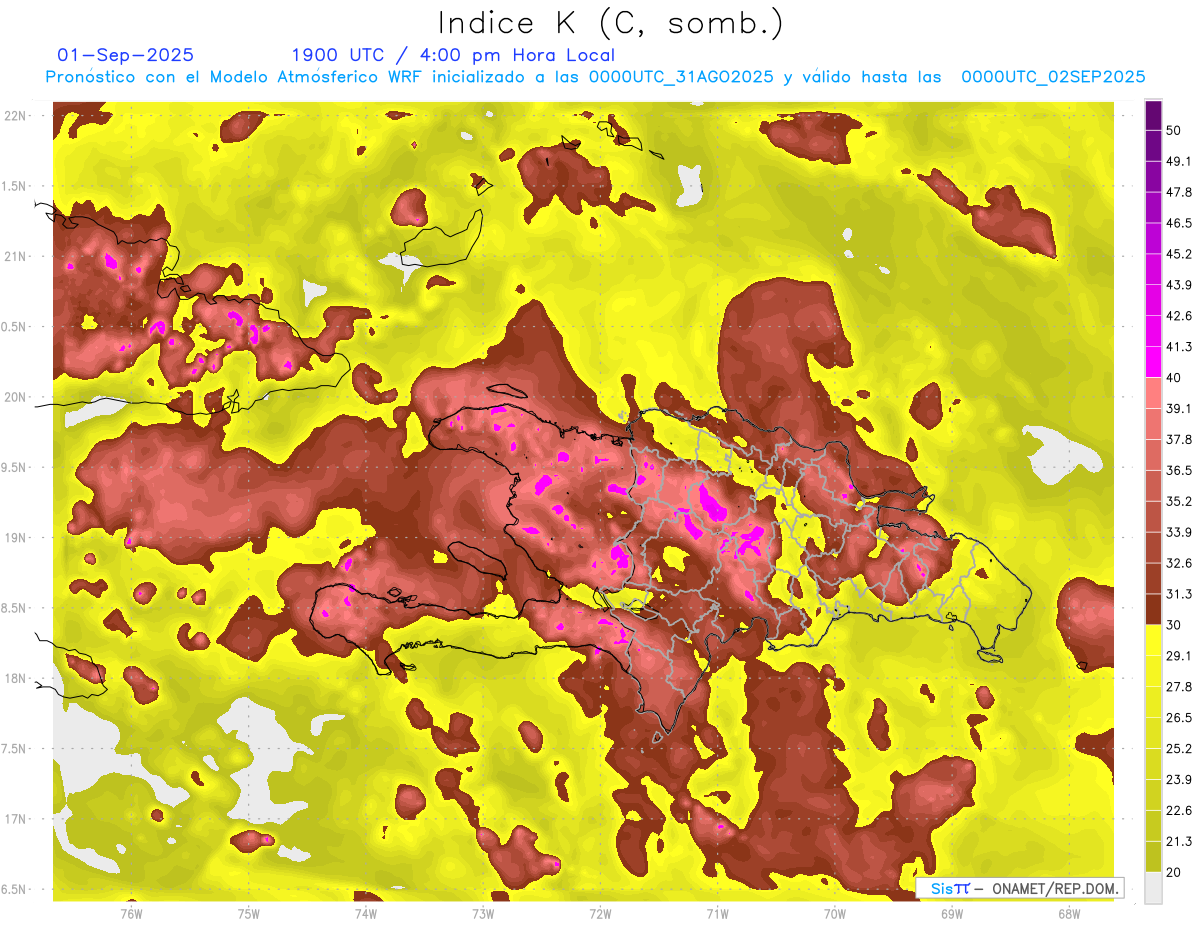Click the '20N' latitude label
This screenshot has height=927, width=1200.
[x=14, y=397]
